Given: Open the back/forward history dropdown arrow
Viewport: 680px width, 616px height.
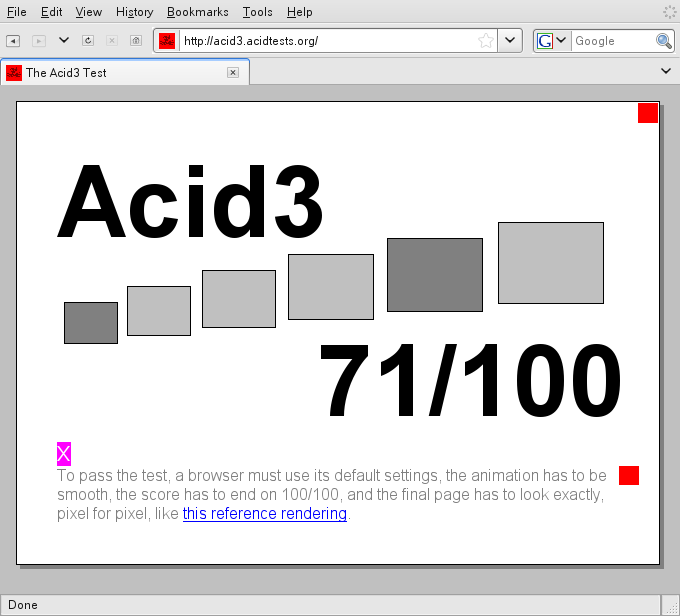Looking at the screenshot, I should click(64, 40).
